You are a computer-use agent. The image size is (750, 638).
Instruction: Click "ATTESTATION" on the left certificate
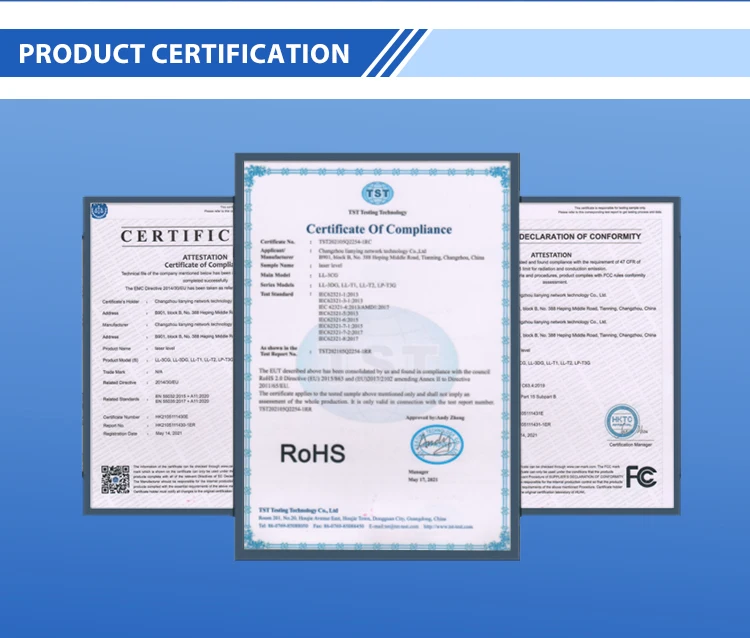click(205, 257)
